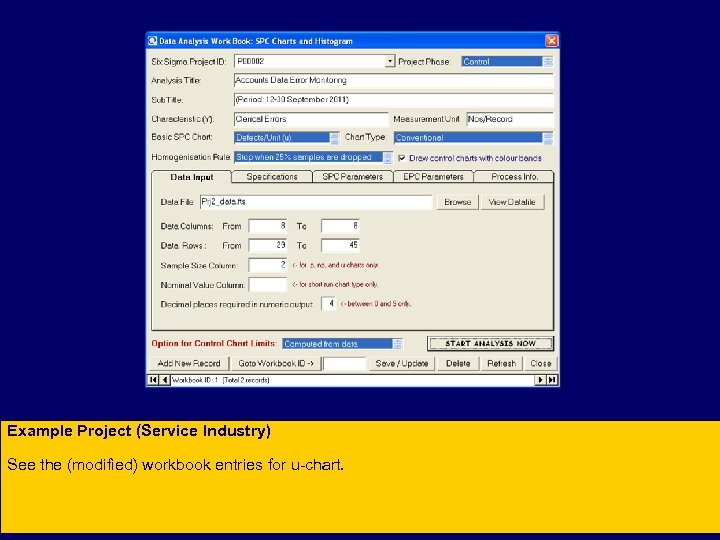Click the Sample Size Column field
720x540 pixels.
[268, 265]
